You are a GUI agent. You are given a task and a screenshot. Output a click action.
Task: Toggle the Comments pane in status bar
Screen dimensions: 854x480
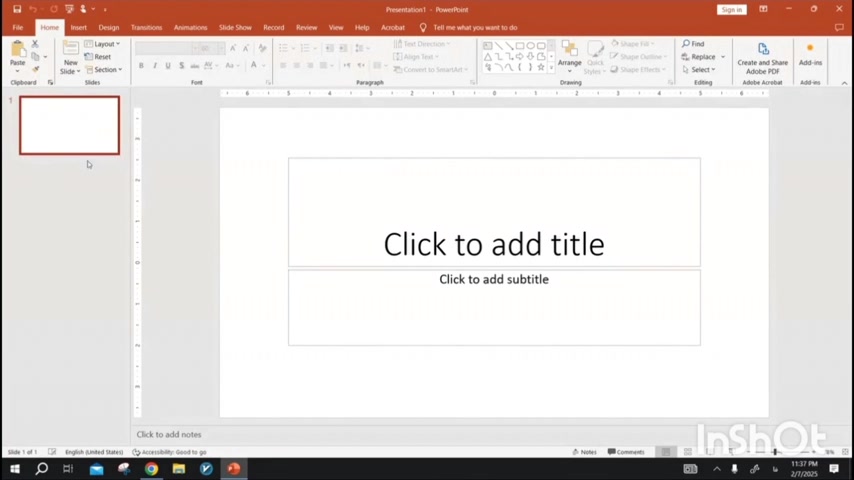[x=626, y=452]
